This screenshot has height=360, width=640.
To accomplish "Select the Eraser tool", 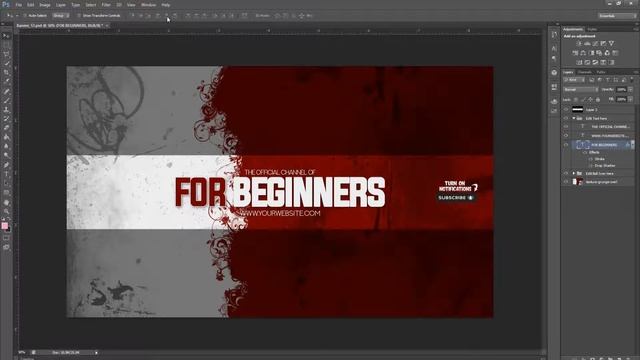I will click(6, 128).
